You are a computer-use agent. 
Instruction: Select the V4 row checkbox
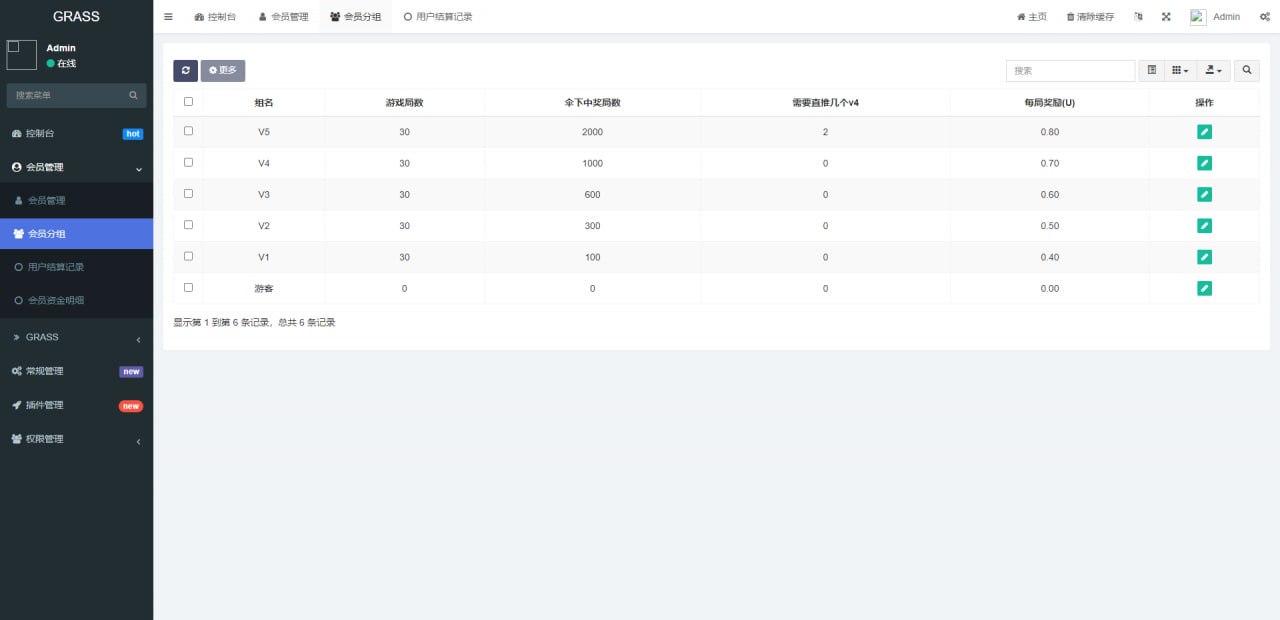pos(188,162)
